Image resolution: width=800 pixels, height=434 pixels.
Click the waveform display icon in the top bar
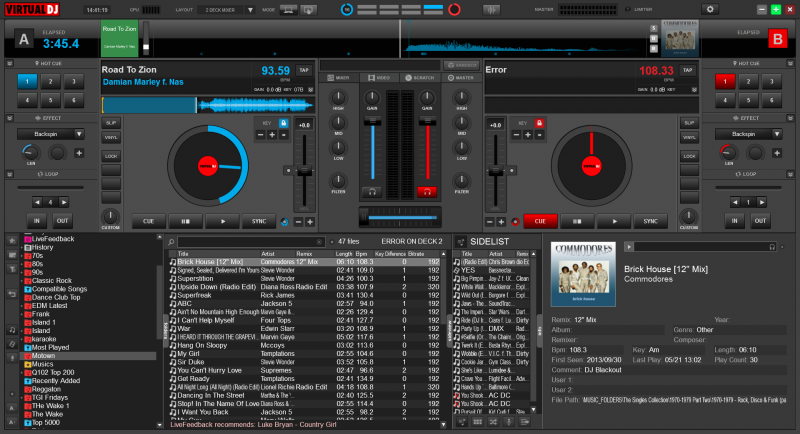(491, 9)
